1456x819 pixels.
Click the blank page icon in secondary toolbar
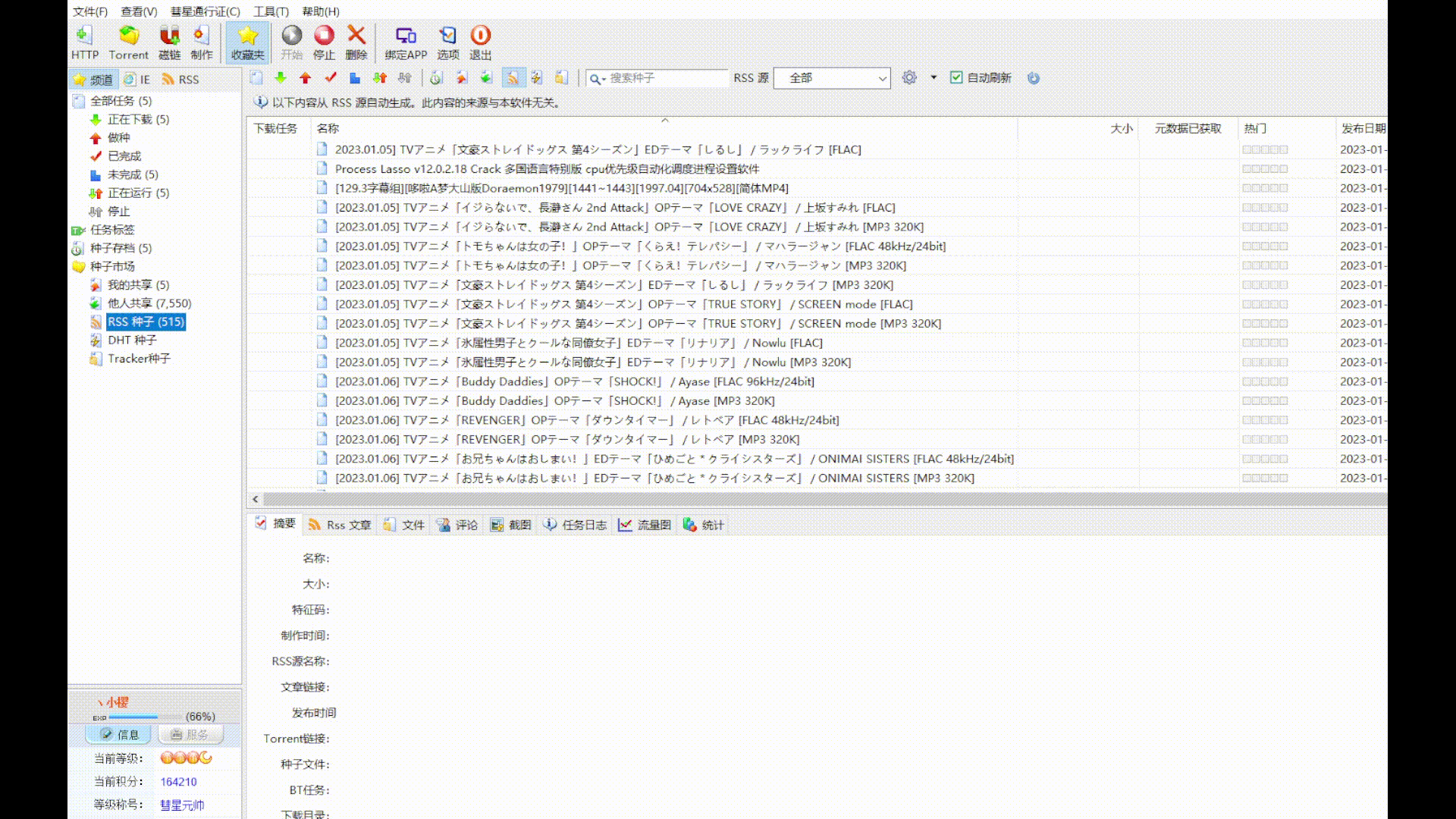tap(256, 77)
